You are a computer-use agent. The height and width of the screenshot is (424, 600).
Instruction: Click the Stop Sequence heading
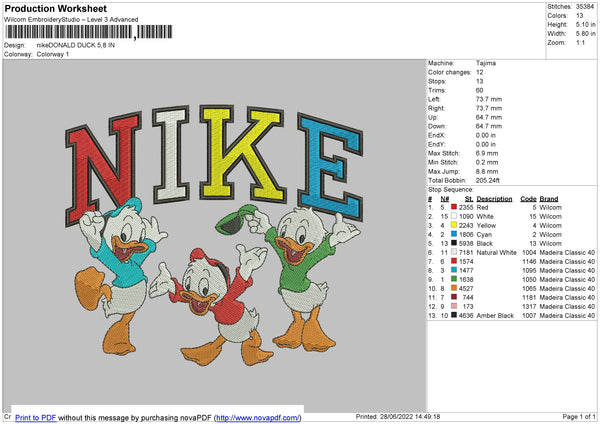coord(451,190)
